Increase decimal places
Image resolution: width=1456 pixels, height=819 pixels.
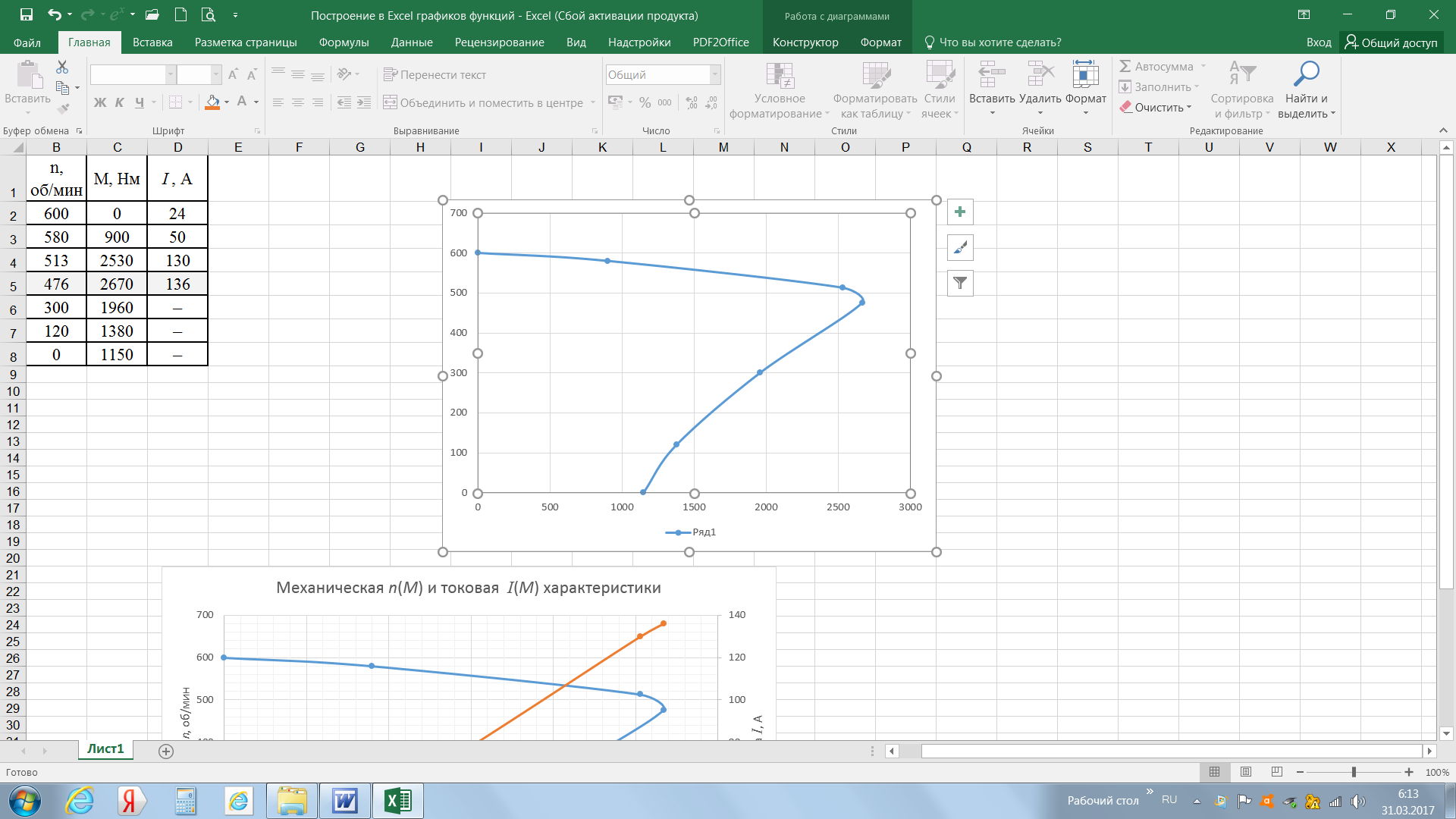[692, 102]
